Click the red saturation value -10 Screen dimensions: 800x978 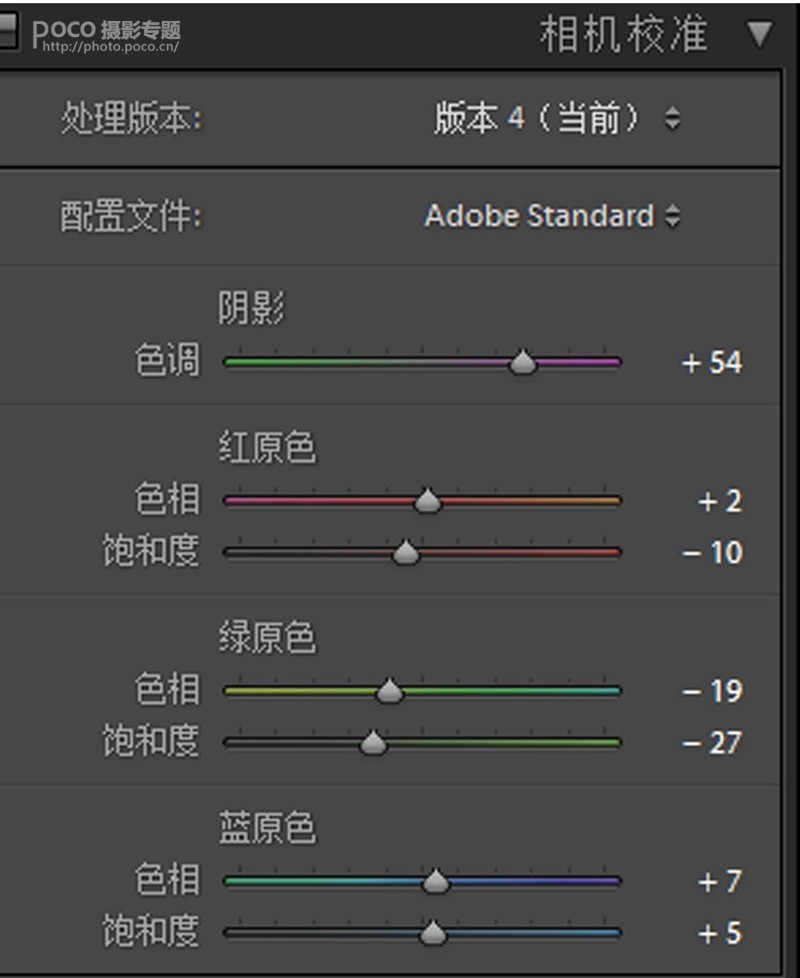pyautogui.click(x=711, y=553)
